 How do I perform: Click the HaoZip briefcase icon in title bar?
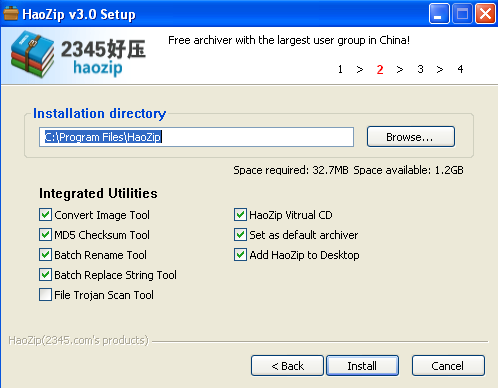pos(11,14)
